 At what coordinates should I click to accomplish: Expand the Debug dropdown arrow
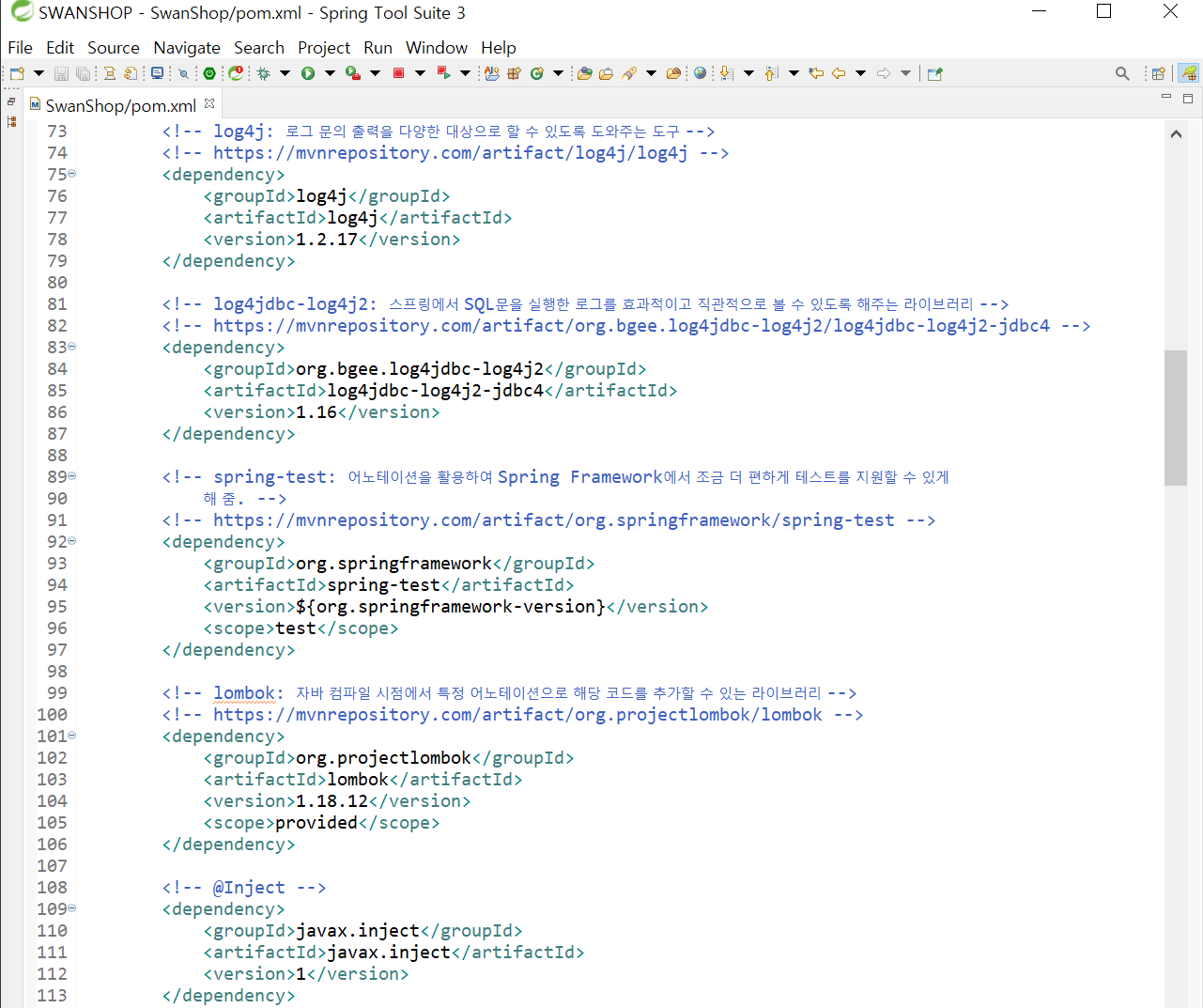click(285, 73)
